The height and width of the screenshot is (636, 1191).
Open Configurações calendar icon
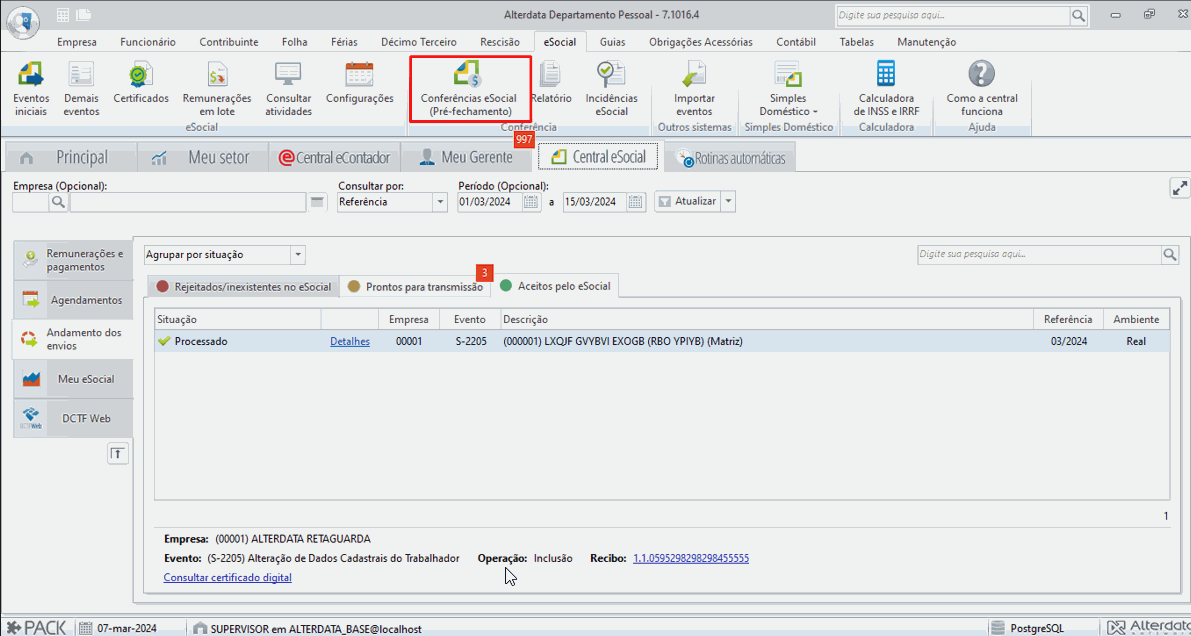click(x=359, y=84)
